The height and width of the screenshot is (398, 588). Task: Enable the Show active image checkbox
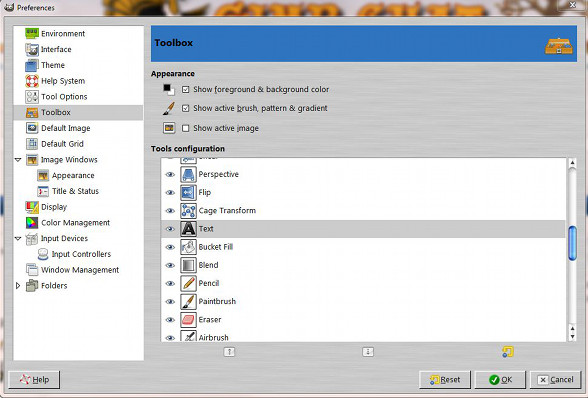185,128
